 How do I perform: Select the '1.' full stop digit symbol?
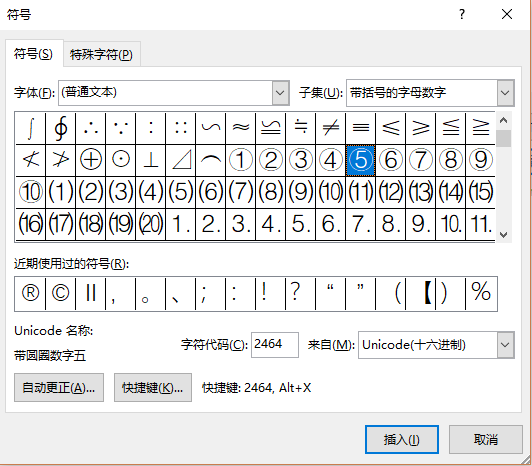coord(180,224)
